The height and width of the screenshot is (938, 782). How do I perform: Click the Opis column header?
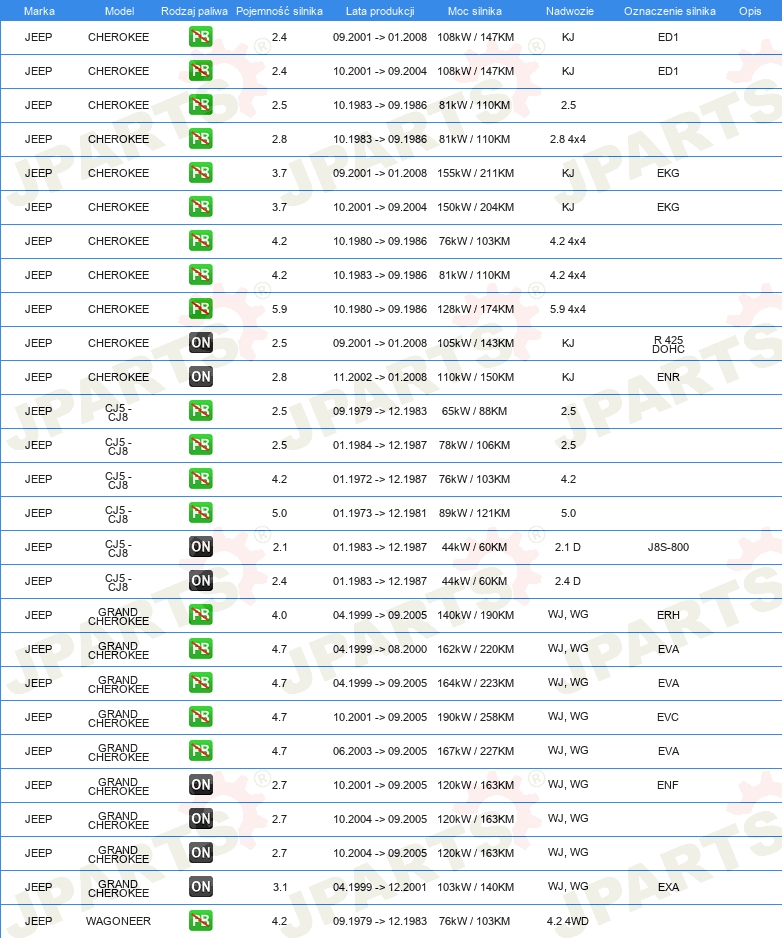(x=750, y=11)
